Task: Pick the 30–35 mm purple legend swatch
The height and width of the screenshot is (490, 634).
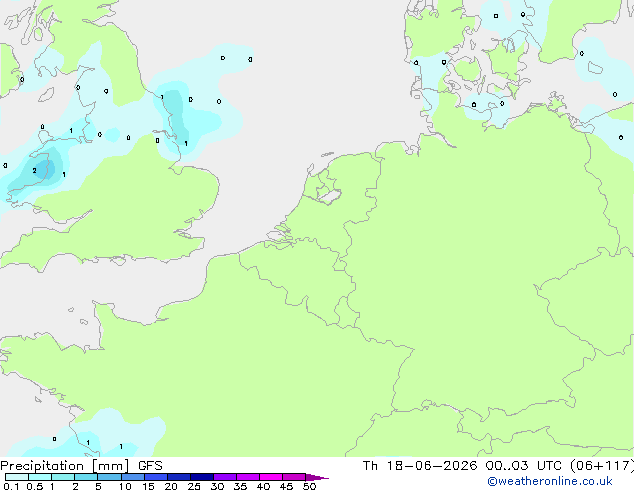Action: pos(225,477)
